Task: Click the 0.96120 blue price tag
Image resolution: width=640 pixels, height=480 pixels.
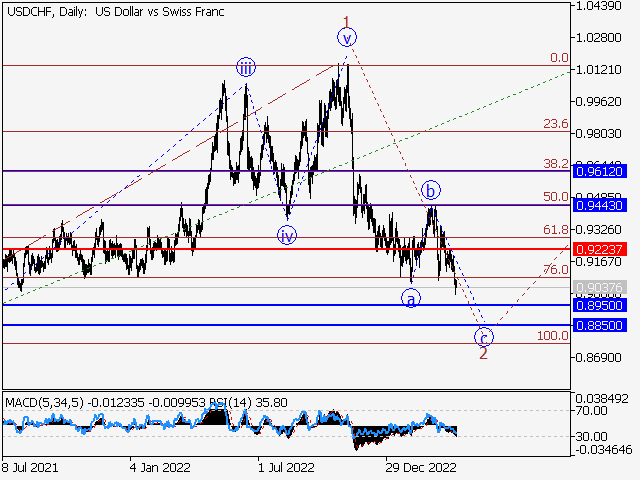Action: pyautogui.click(x=600, y=171)
